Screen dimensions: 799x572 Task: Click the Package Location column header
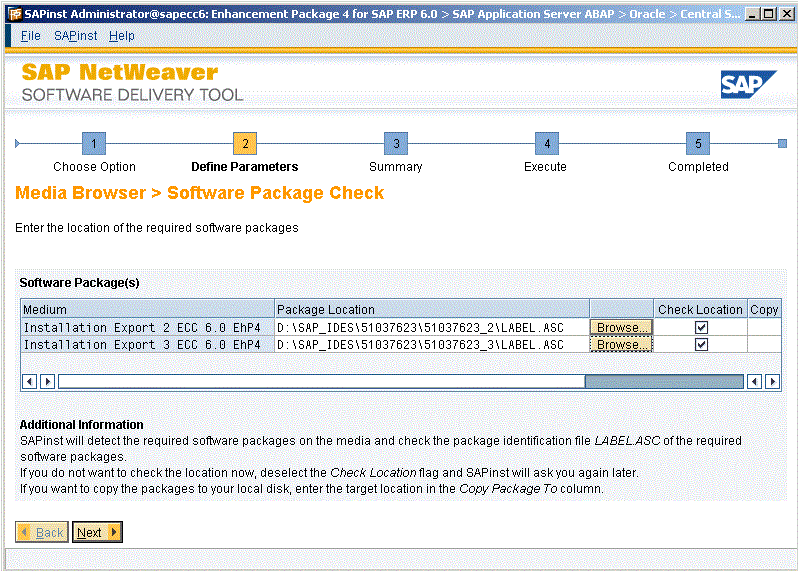430,309
